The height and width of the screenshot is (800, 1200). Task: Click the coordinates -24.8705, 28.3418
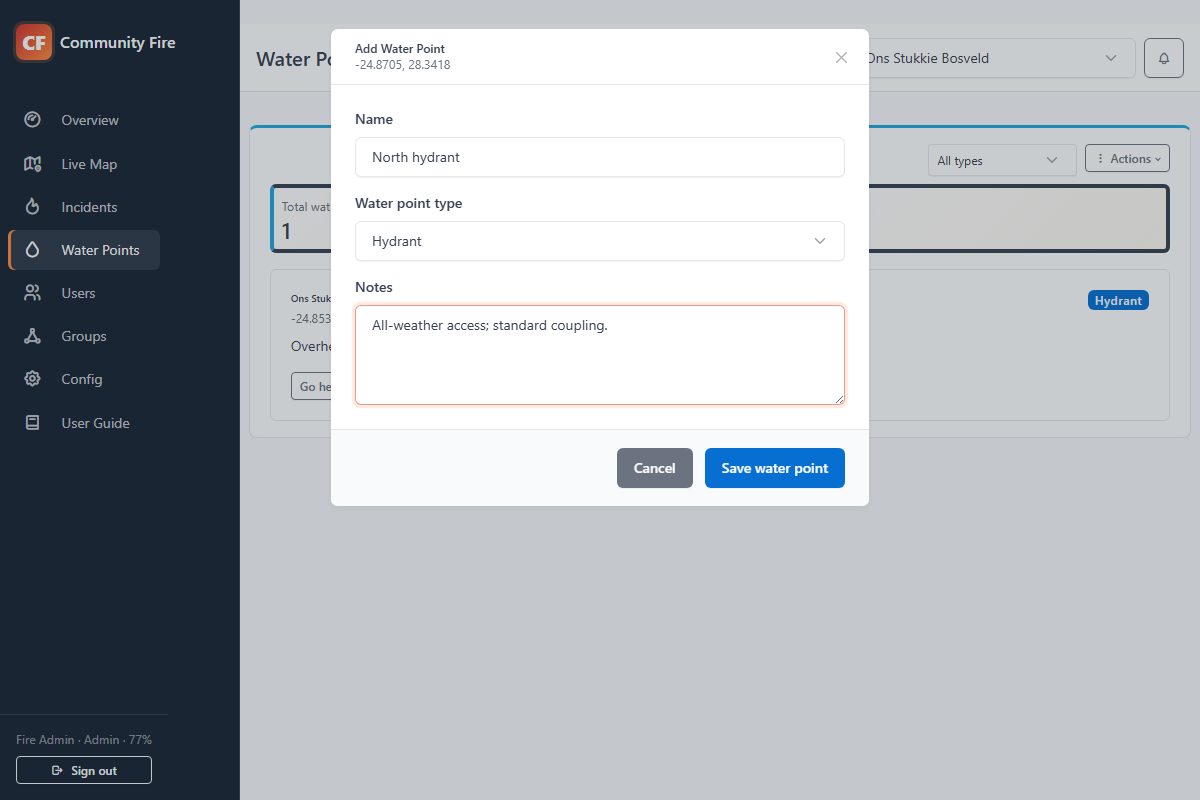coord(402,65)
